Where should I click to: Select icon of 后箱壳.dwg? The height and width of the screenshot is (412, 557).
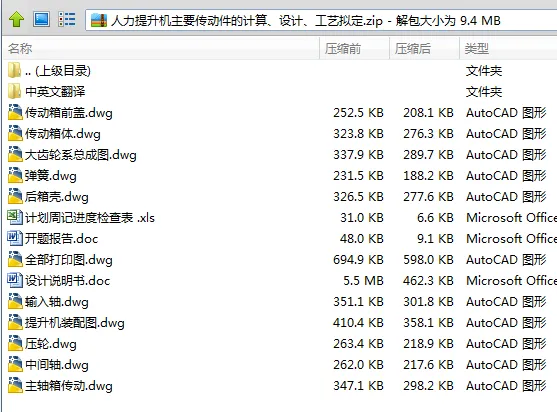click(x=15, y=196)
